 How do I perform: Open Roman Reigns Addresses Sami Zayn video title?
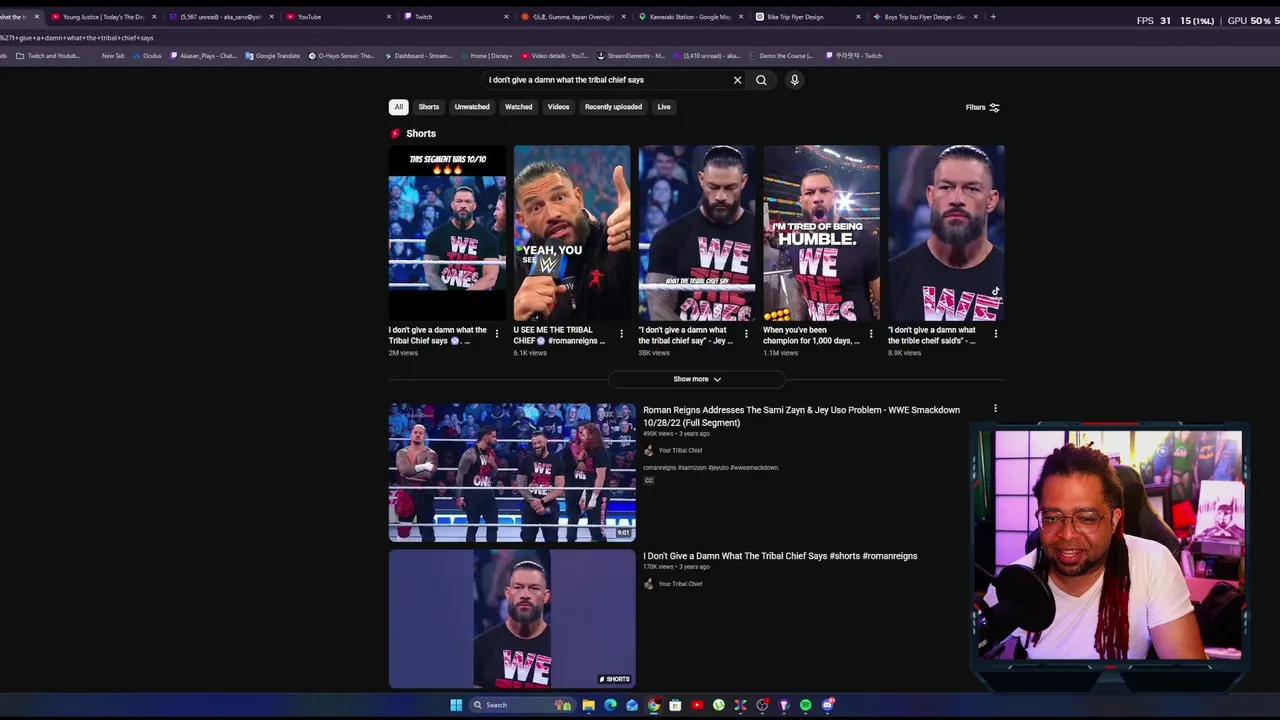801,416
